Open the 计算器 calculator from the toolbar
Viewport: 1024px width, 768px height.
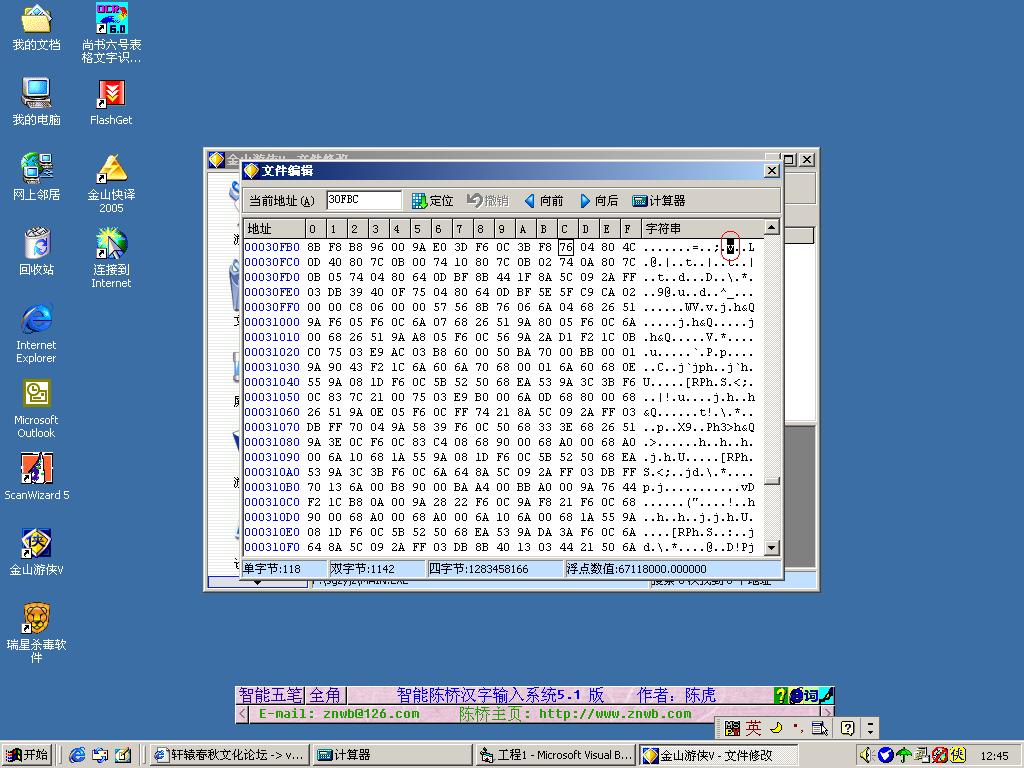[658, 201]
